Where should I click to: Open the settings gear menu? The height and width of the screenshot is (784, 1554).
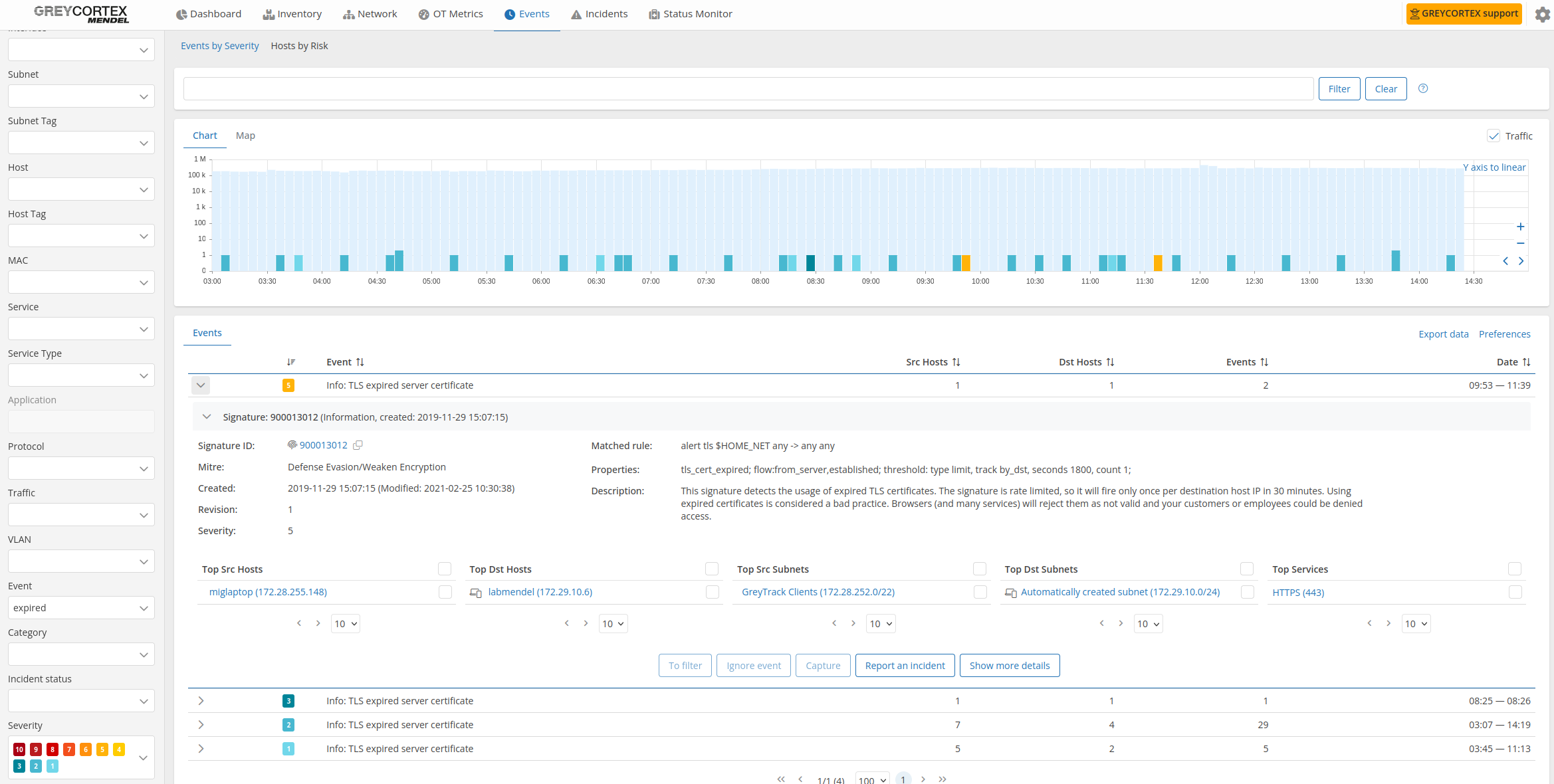tap(1542, 14)
